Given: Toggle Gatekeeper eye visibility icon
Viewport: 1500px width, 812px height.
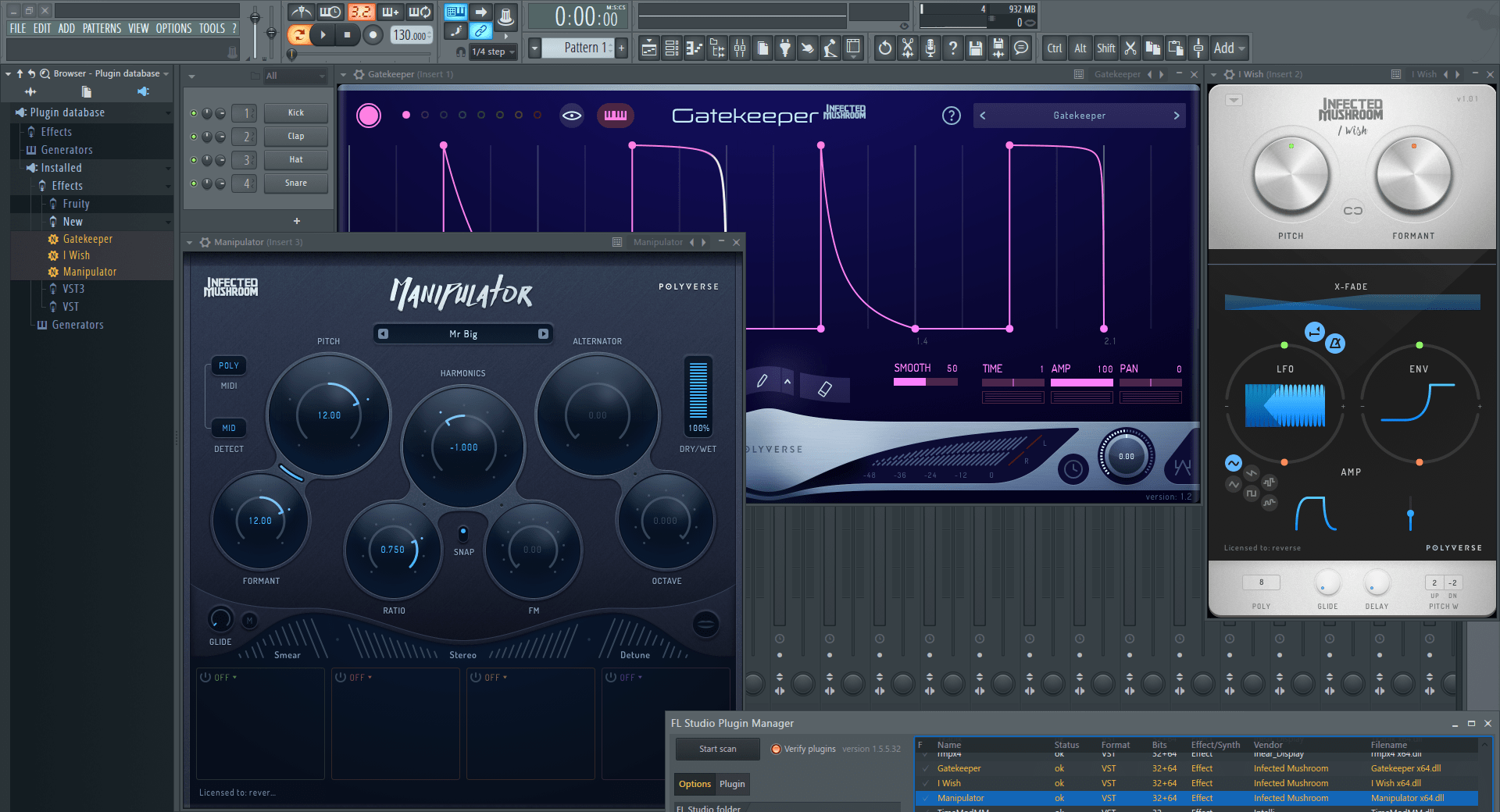Looking at the screenshot, I should click(572, 116).
